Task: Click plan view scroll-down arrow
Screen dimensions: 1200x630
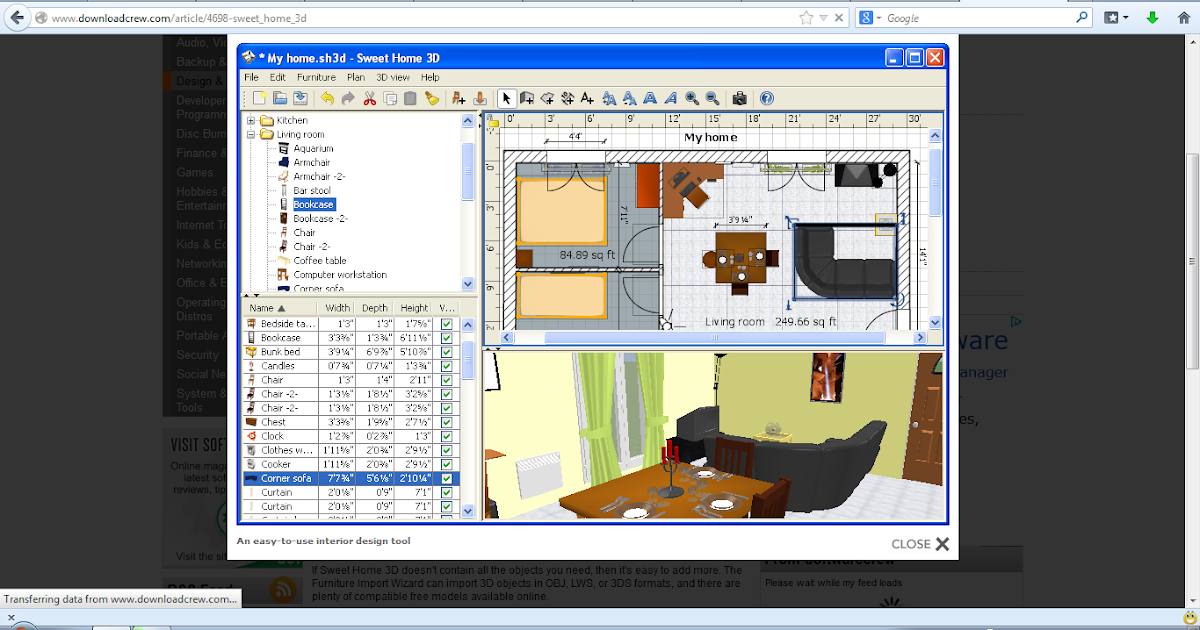Action: [935, 322]
